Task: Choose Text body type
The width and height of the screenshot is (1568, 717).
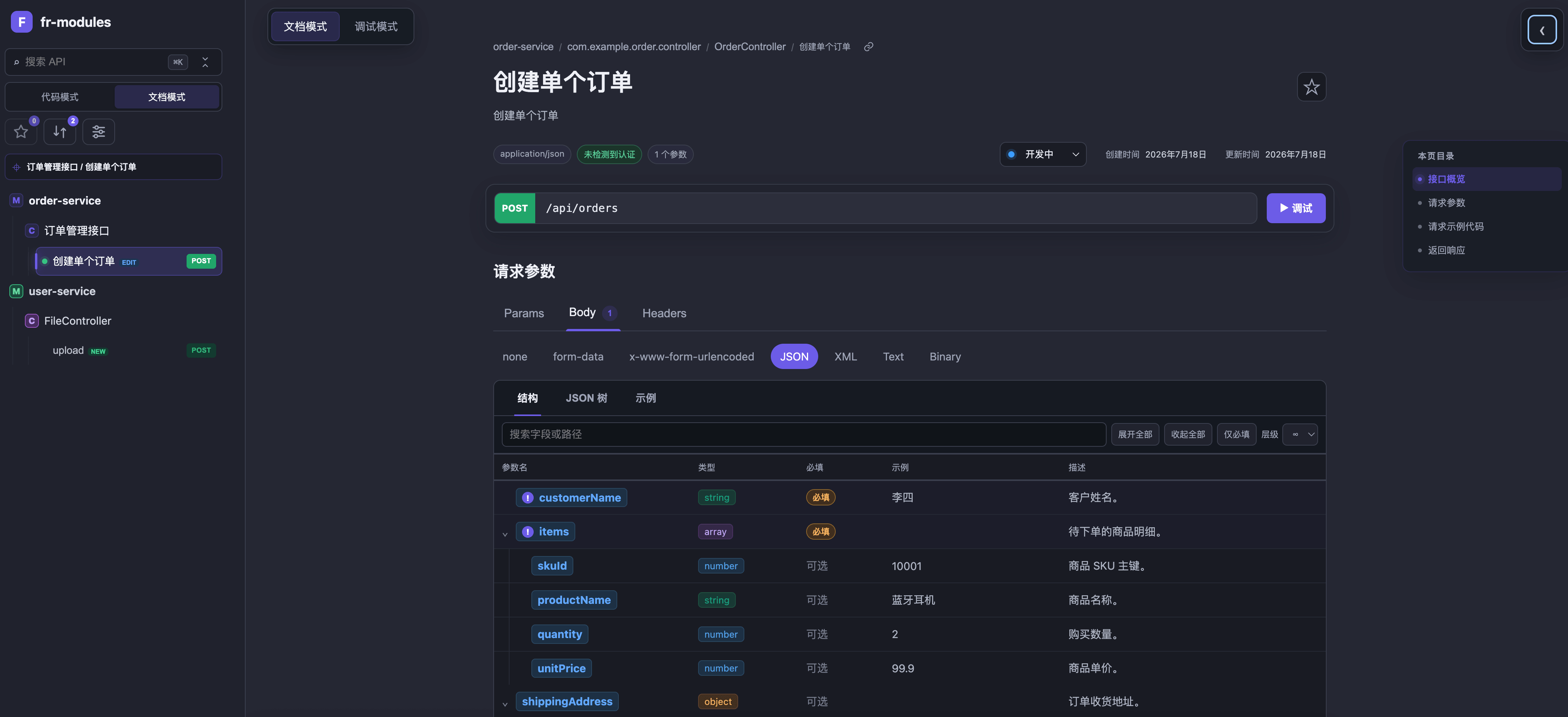Action: [894, 357]
